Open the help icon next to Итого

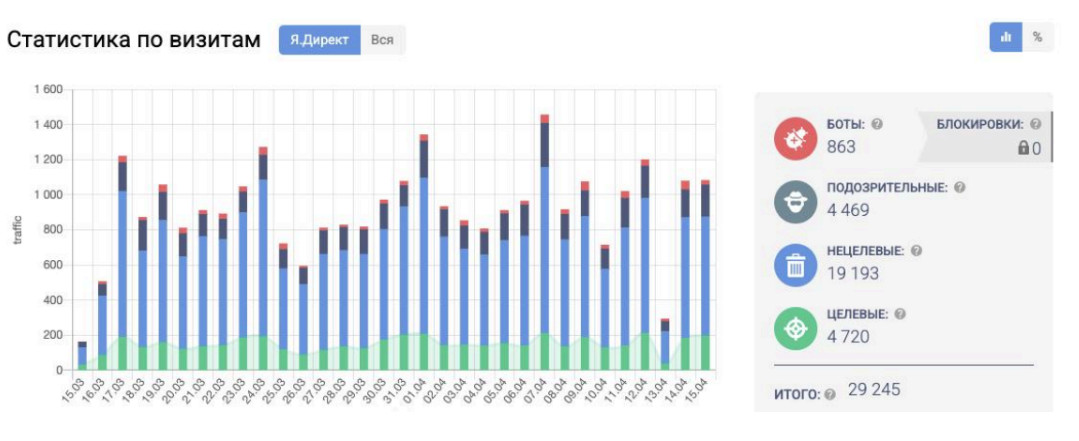click(830, 395)
